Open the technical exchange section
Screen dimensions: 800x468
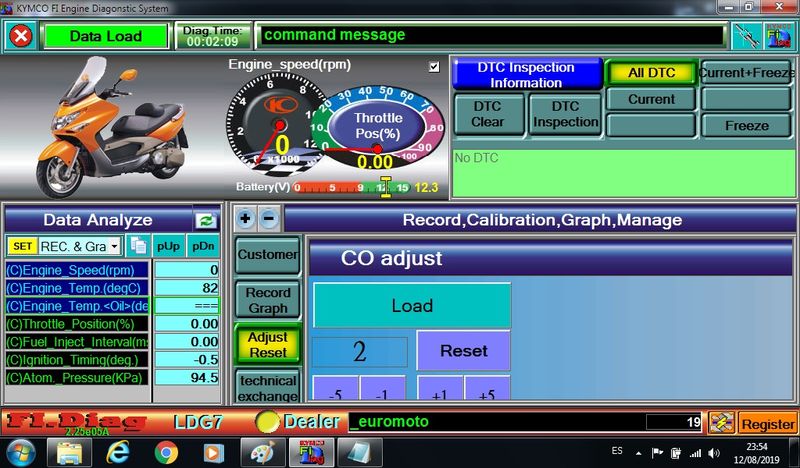point(268,388)
